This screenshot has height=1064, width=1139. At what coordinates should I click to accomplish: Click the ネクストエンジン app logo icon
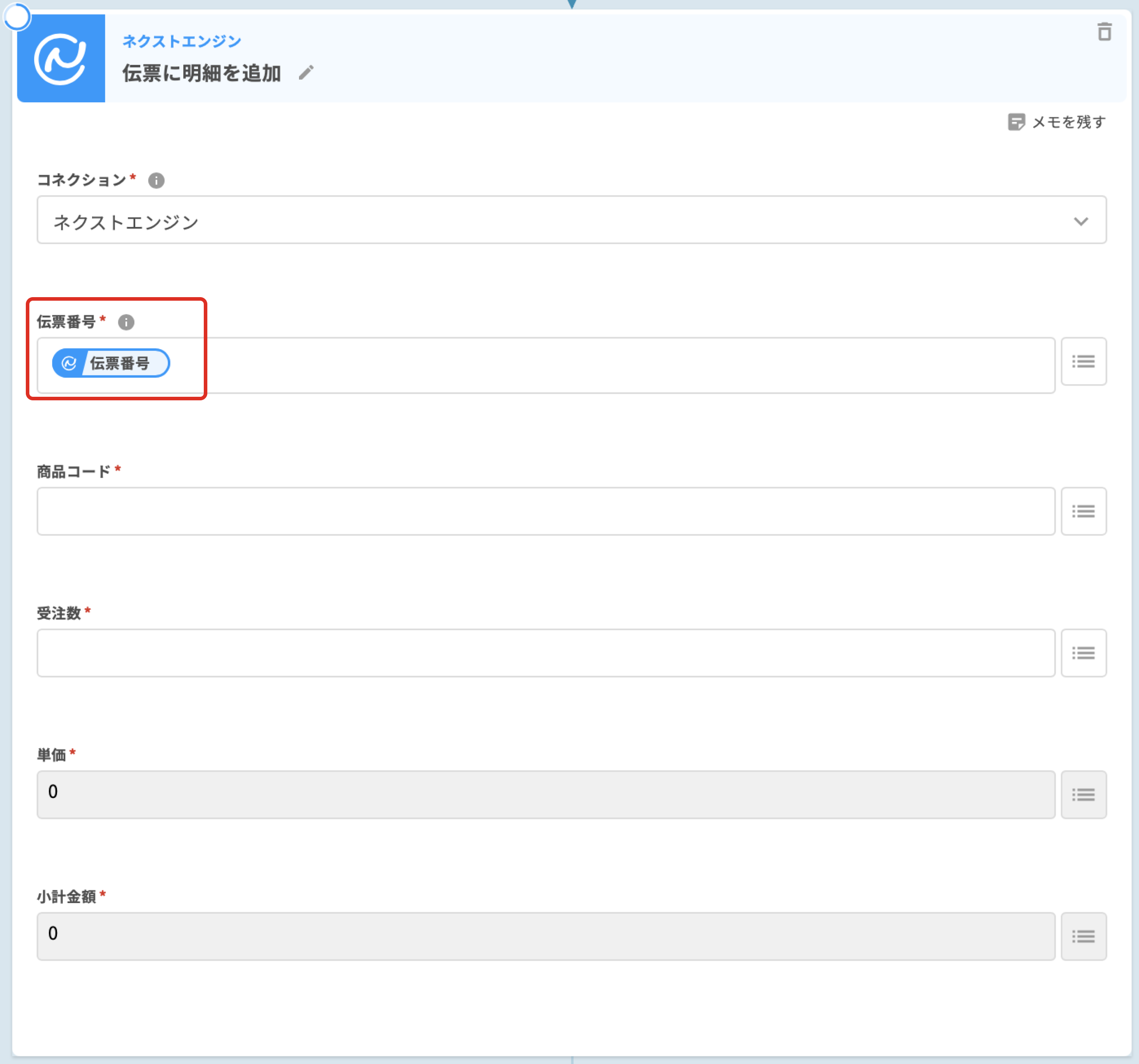(x=61, y=58)
